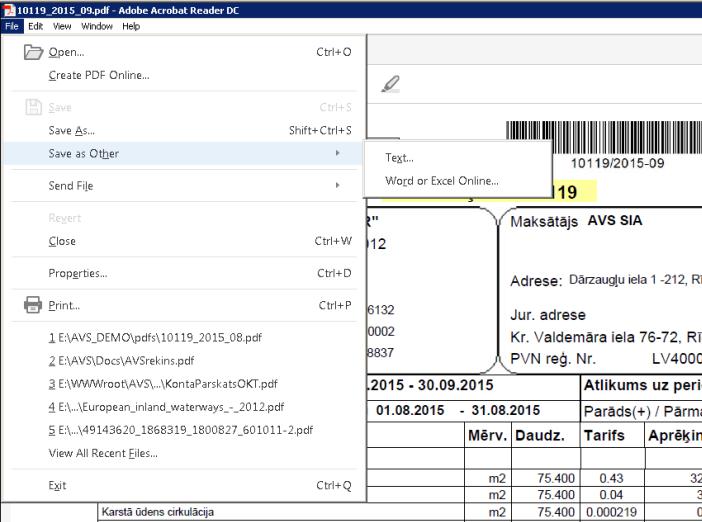Choose Exit from File menu

[184, 485]
